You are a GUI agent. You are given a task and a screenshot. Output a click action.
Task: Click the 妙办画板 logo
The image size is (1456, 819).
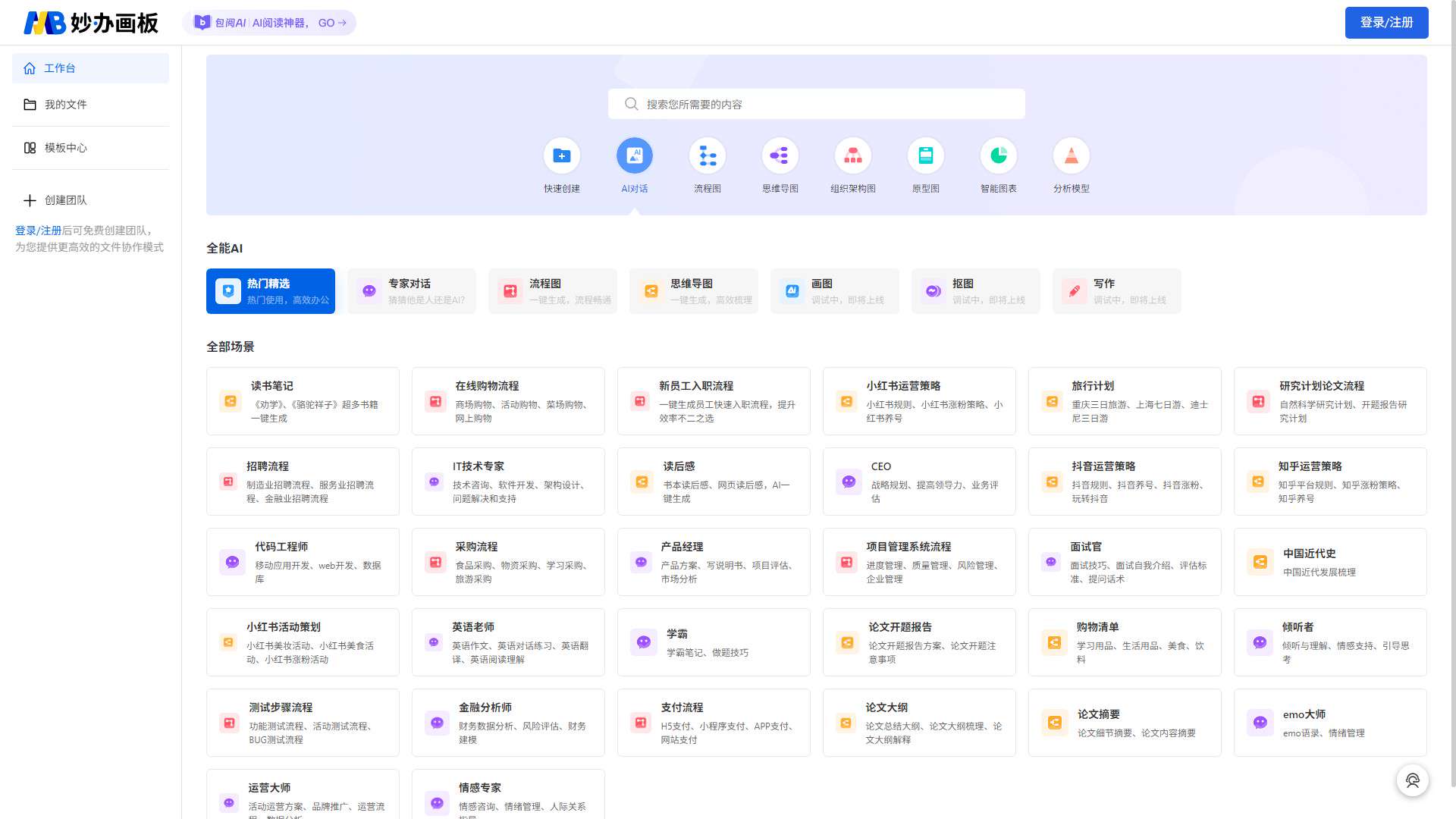pyautogui.click(x=91, y=23)
